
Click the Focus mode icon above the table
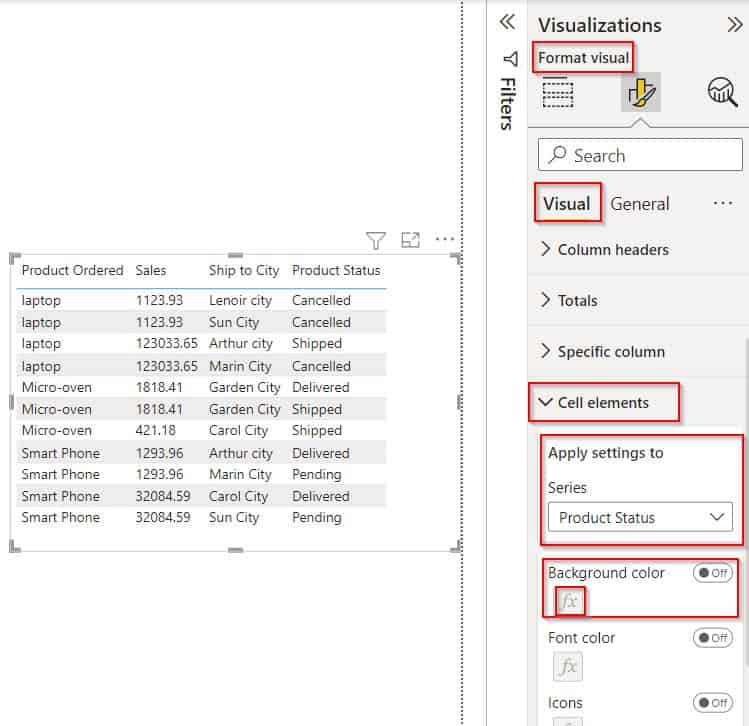[x=410, y=240]
